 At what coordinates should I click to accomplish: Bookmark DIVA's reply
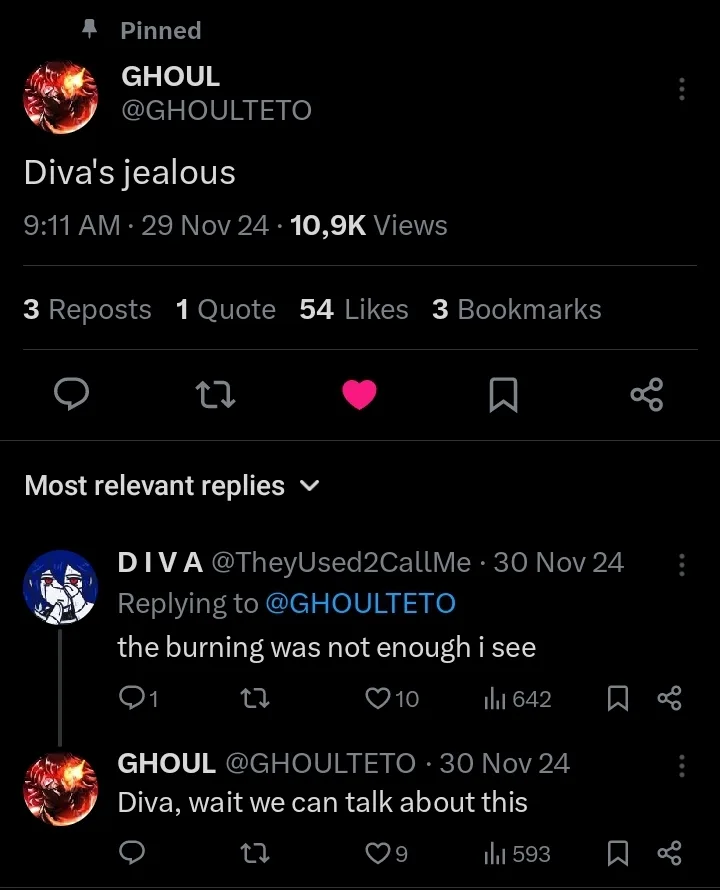click(617, 699)
